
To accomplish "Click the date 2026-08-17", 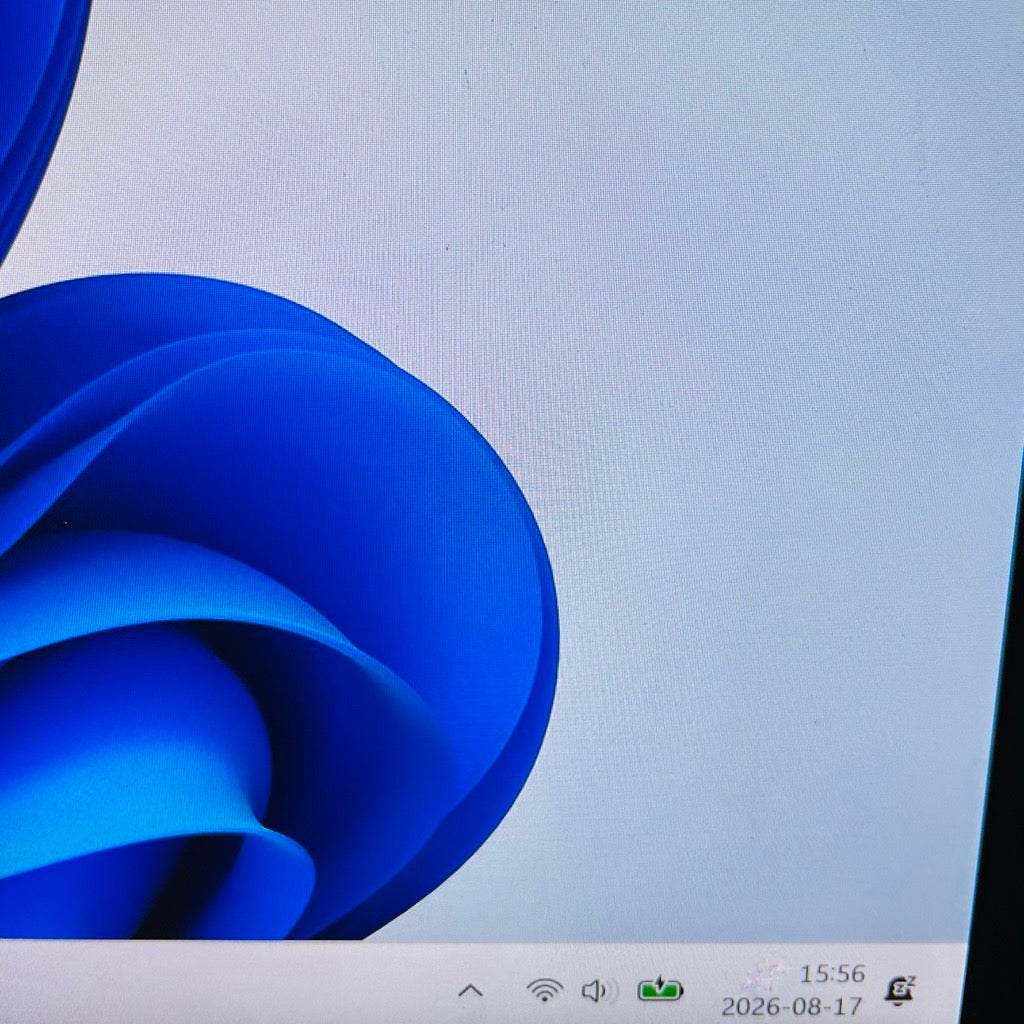I will pos(792,1006).
